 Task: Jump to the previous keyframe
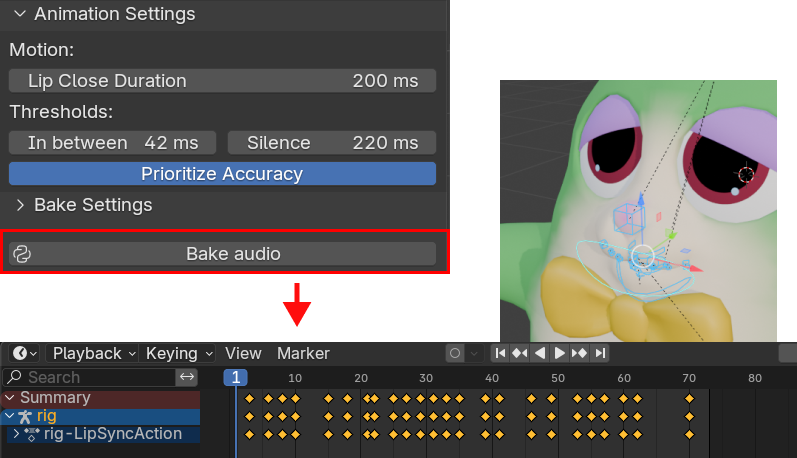[x=520, y=353]
